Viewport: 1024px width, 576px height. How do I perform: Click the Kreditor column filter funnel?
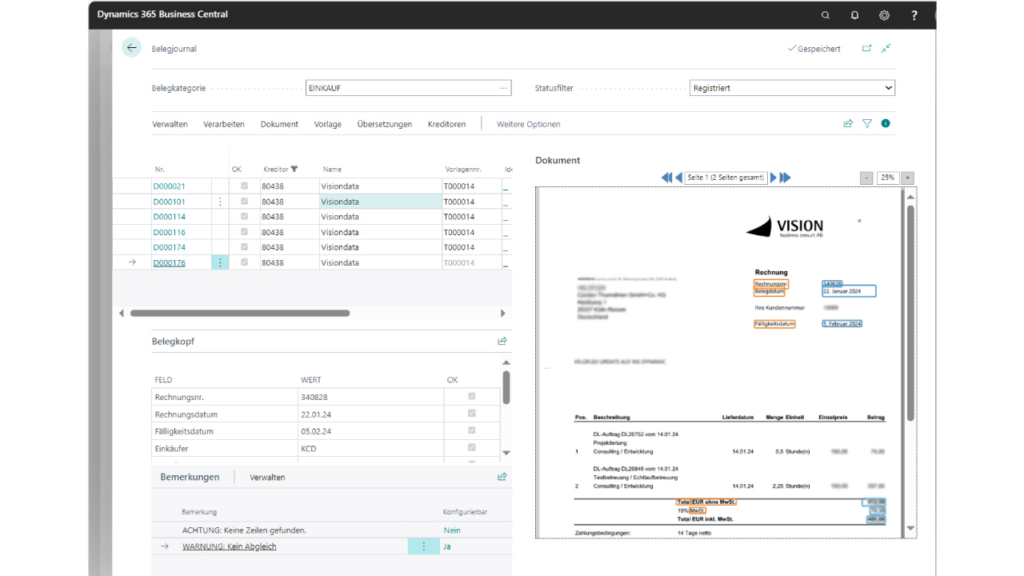(295, 169)
